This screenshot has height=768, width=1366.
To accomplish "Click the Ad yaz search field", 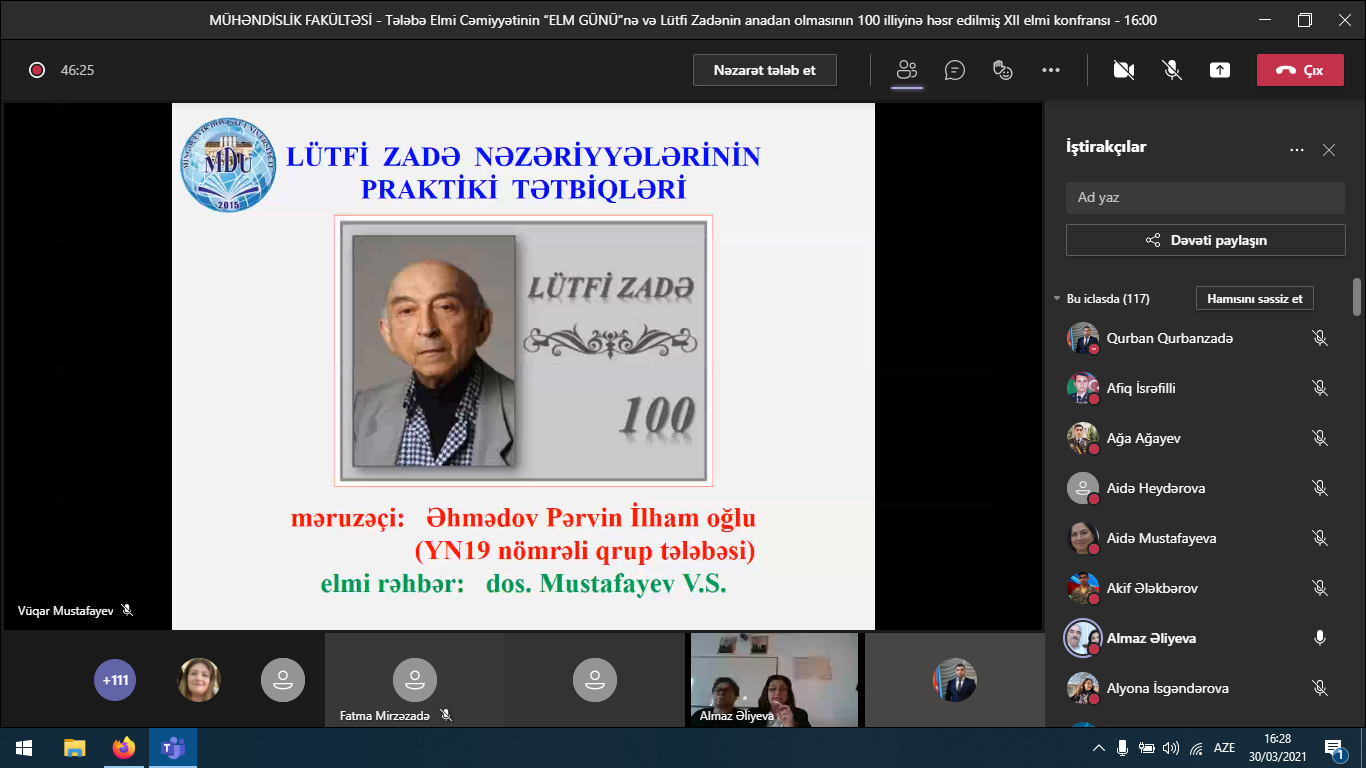I will (x=1205, y=197).
